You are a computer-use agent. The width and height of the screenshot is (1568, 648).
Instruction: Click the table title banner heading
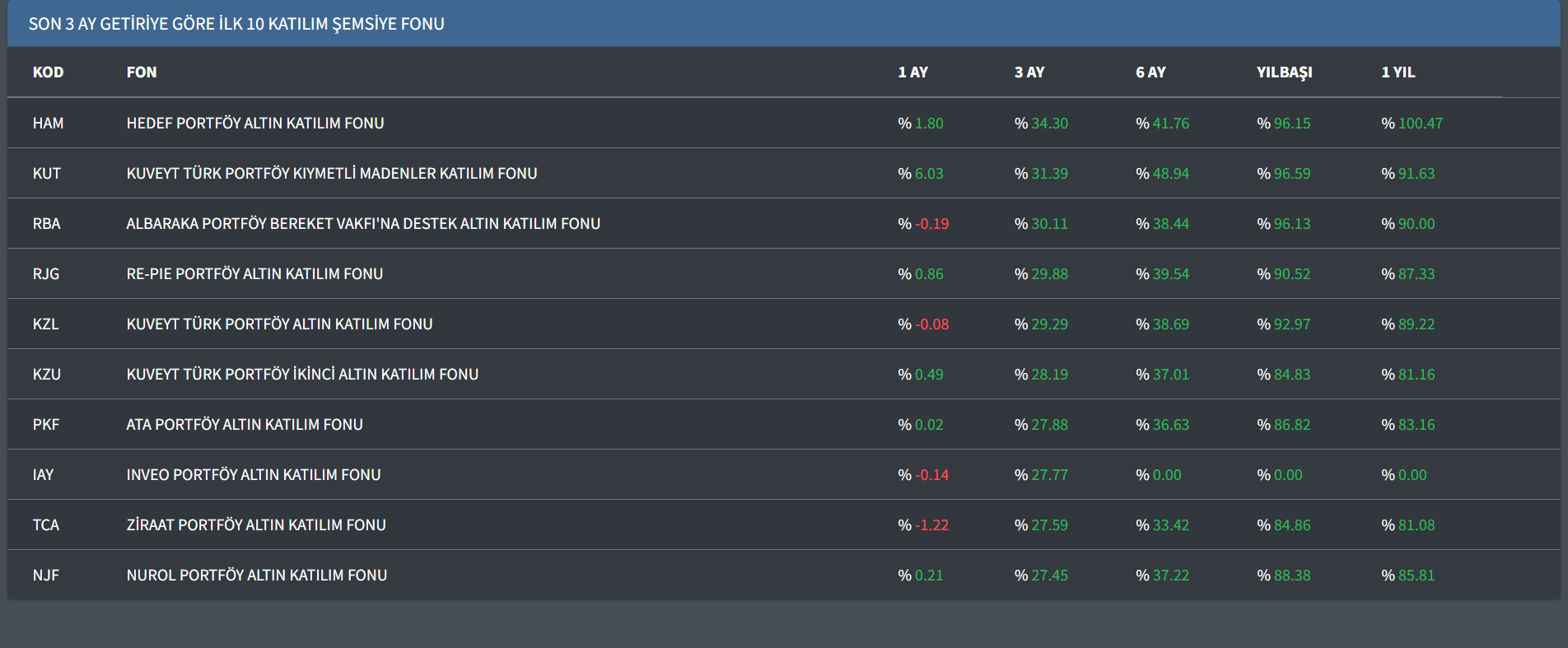[x=236, y=24]
